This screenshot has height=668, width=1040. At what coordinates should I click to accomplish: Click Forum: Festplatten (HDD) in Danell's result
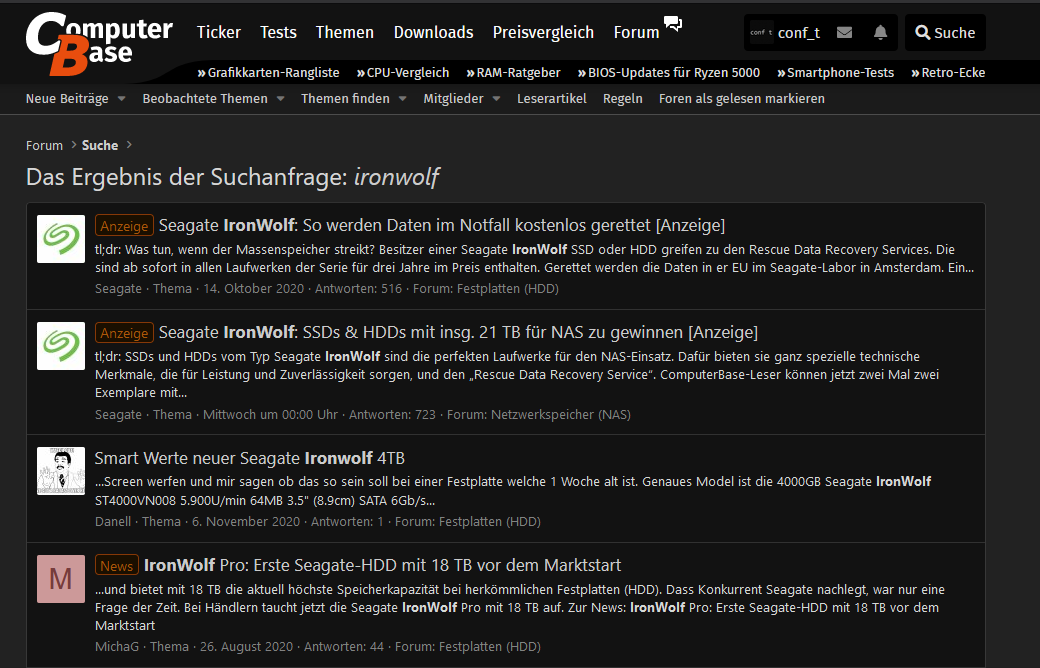pos(468,521)
